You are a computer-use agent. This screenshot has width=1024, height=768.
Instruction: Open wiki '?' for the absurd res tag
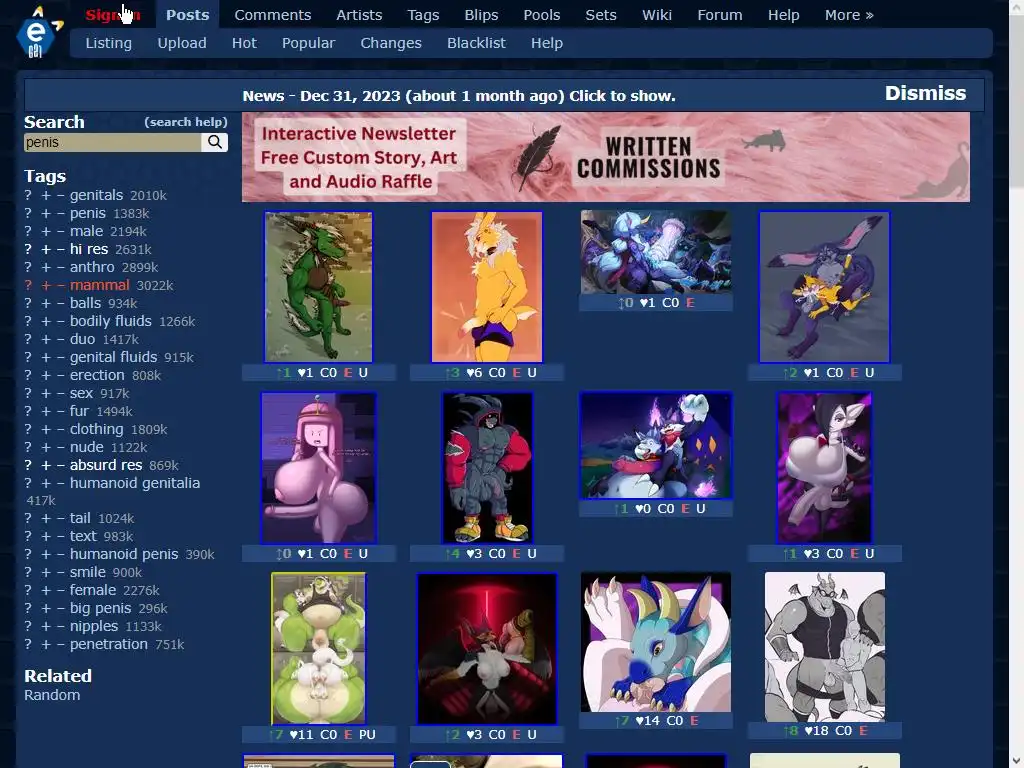[x=28, y=465]
